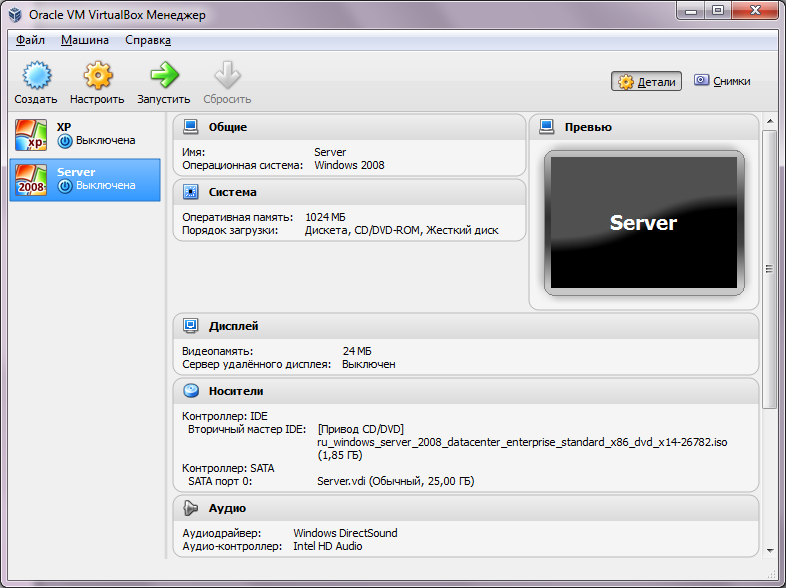
Task: Click the '(1,85 ГБ)' iso size text
Action: tap(340, 455)
